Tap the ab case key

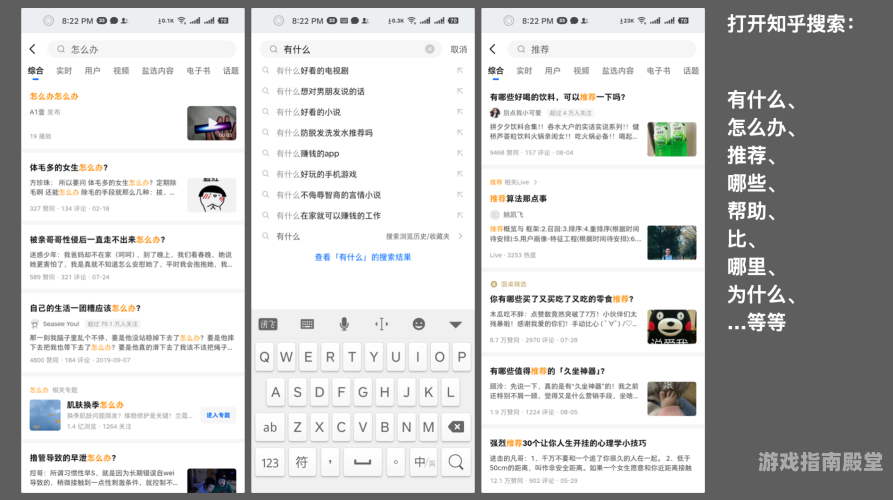[270, 427]
